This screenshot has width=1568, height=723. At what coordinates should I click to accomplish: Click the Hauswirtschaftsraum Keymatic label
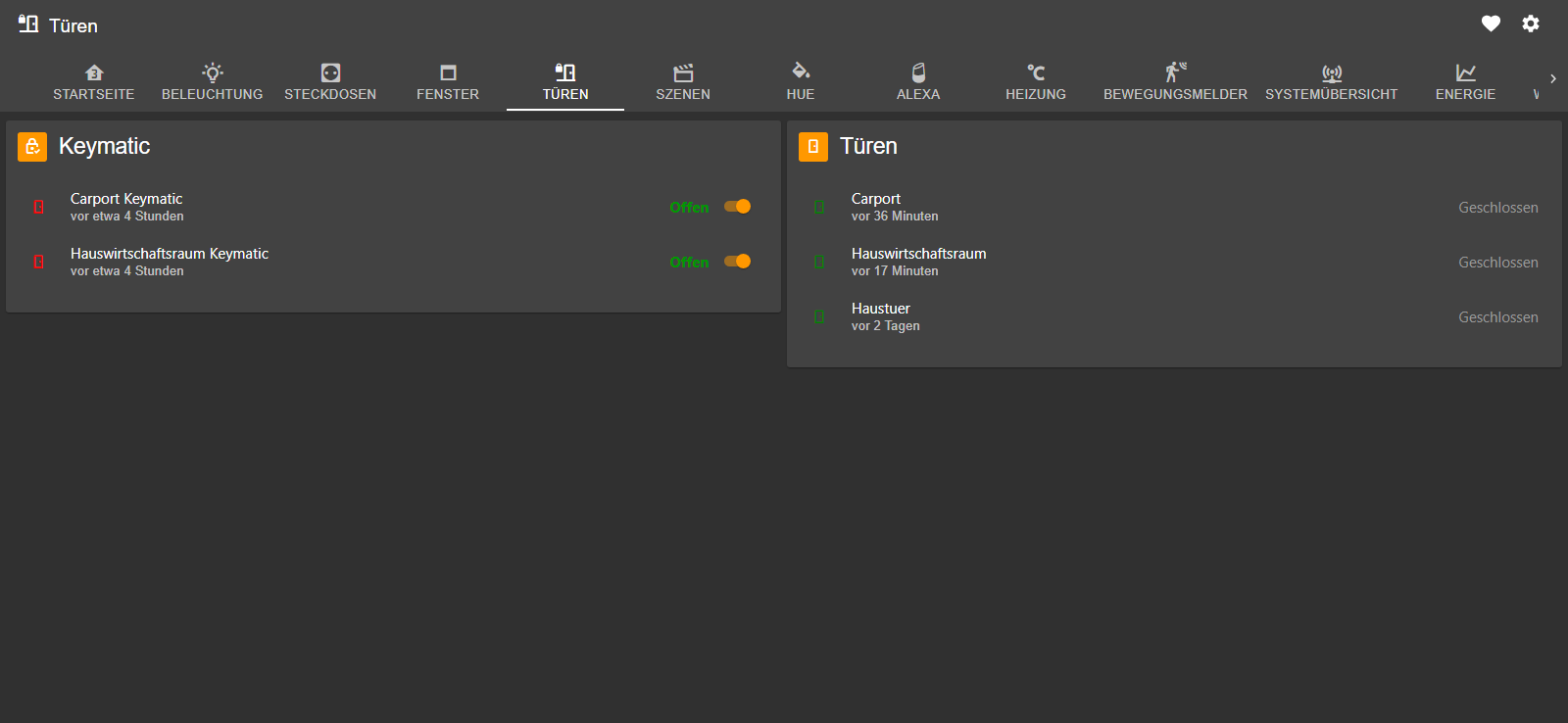(170, 254)
